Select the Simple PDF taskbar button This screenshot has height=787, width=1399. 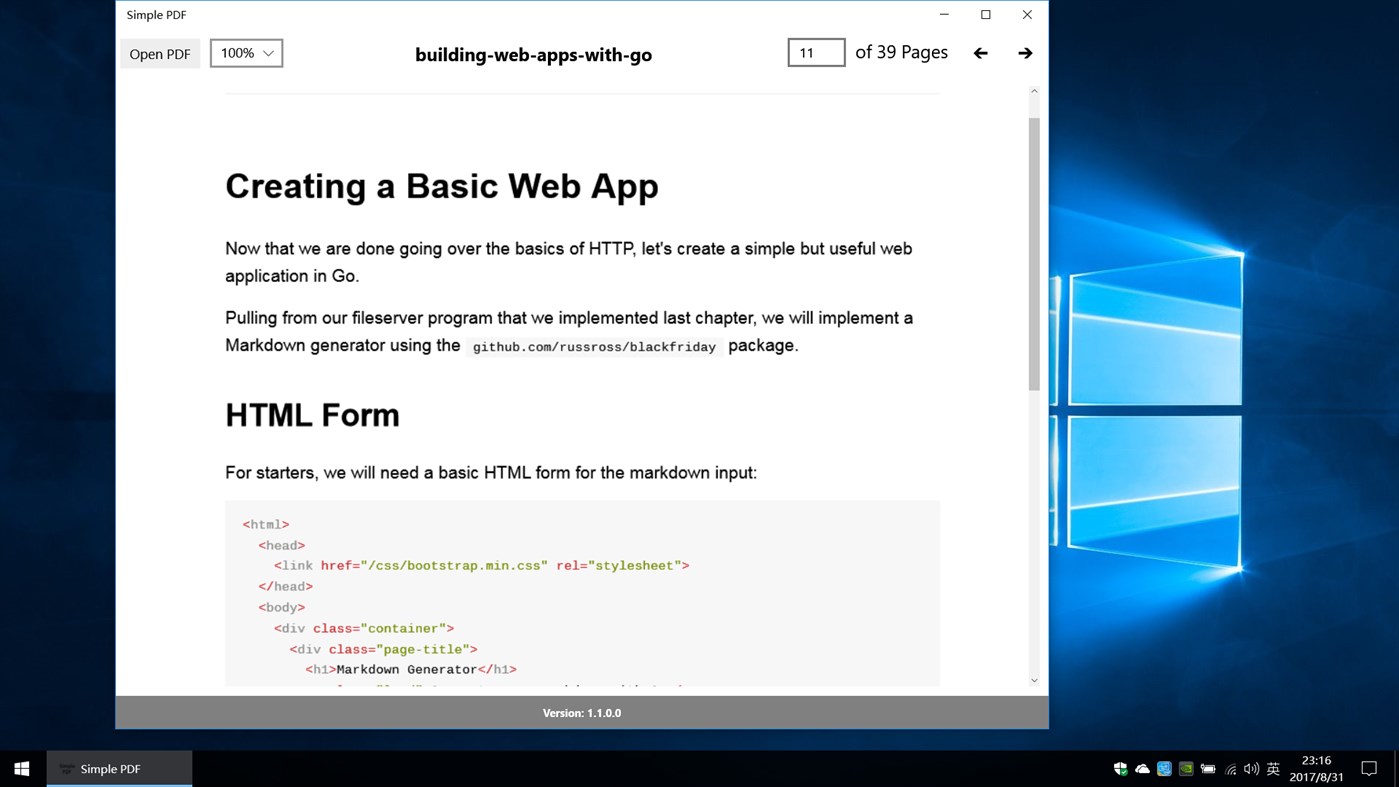click(119, 768)
